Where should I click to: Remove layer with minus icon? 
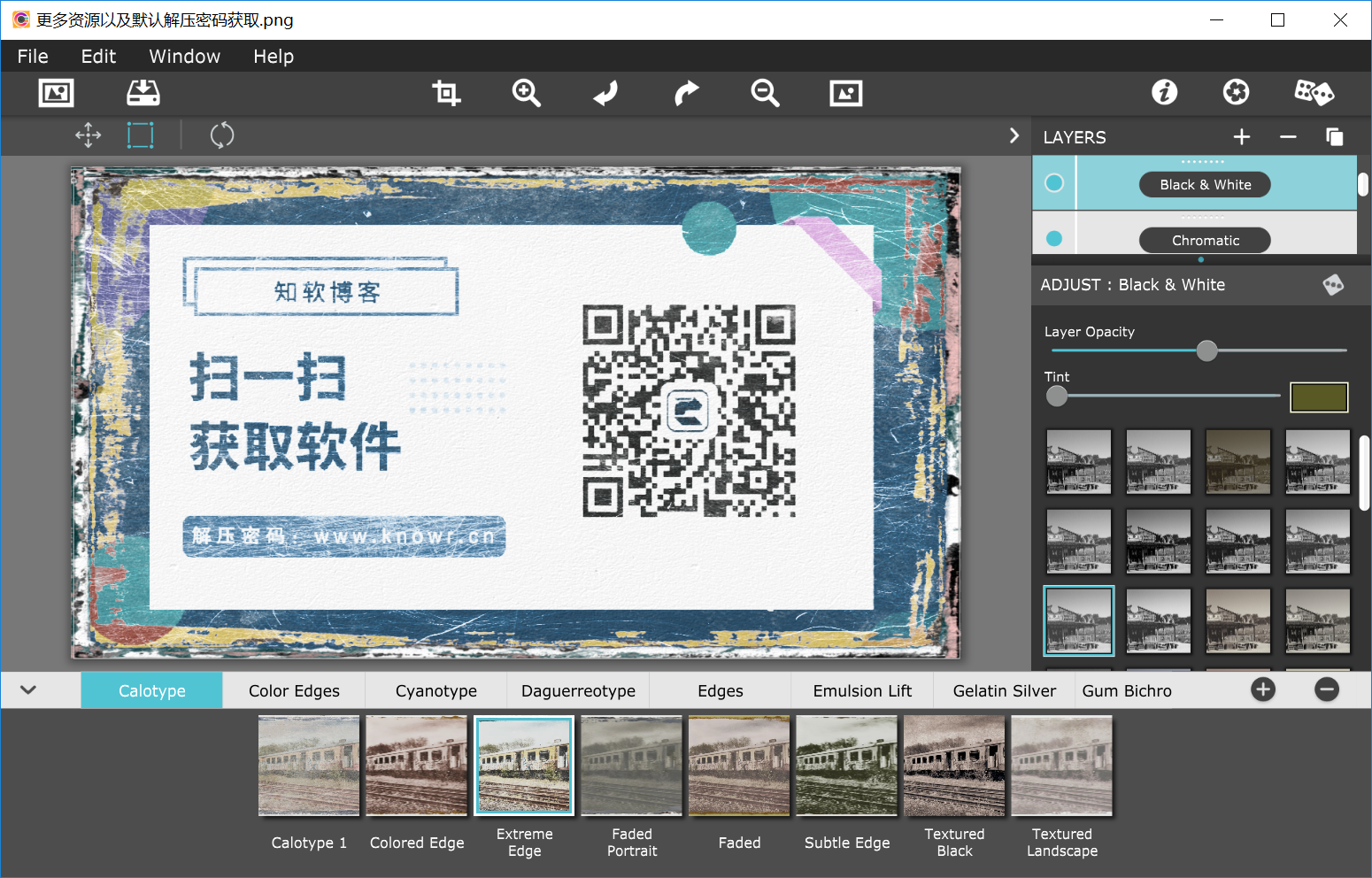click(1288, 137)
